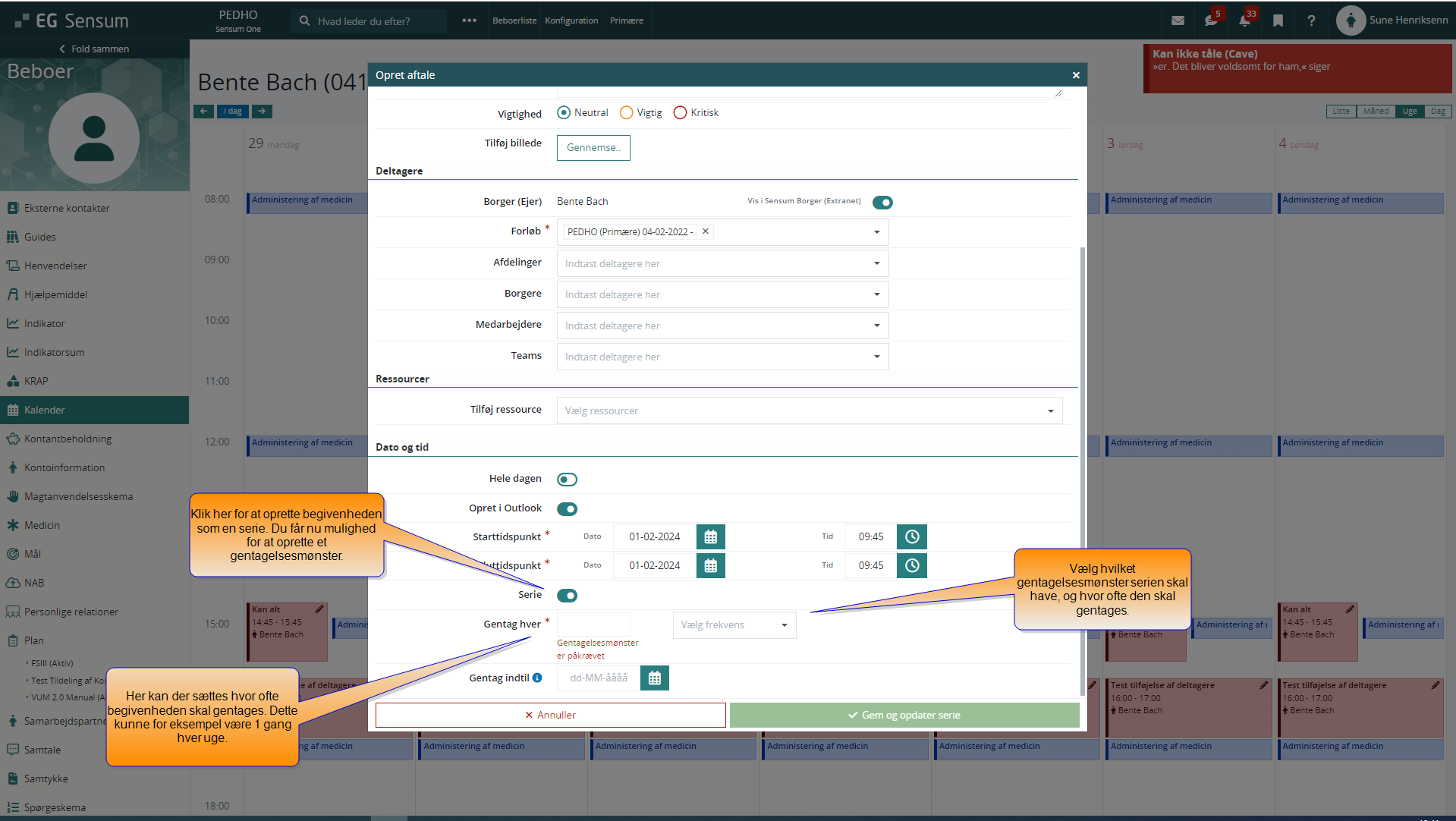Open the start date calendar picker
Screen dimensions: 1456x821
point(710,537)
